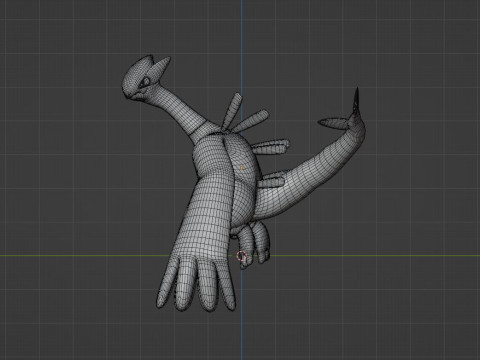Screen dimensions: 480x360
Task: Click the orange object origin dot
Action: (242, 168)
